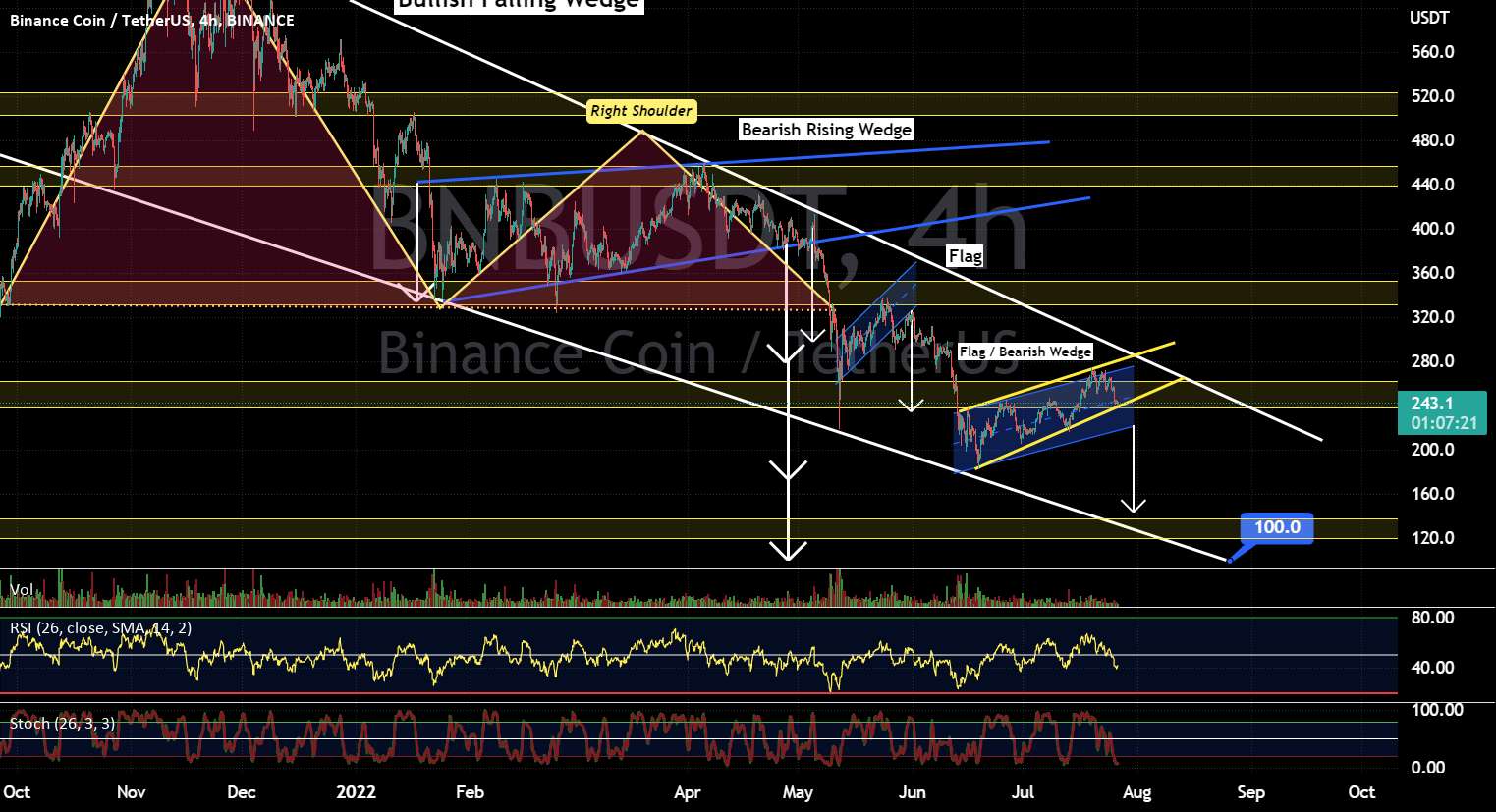
Task: Click the 440.0 price axis value
Action: pyautogui.click(x=1432, y=185)
